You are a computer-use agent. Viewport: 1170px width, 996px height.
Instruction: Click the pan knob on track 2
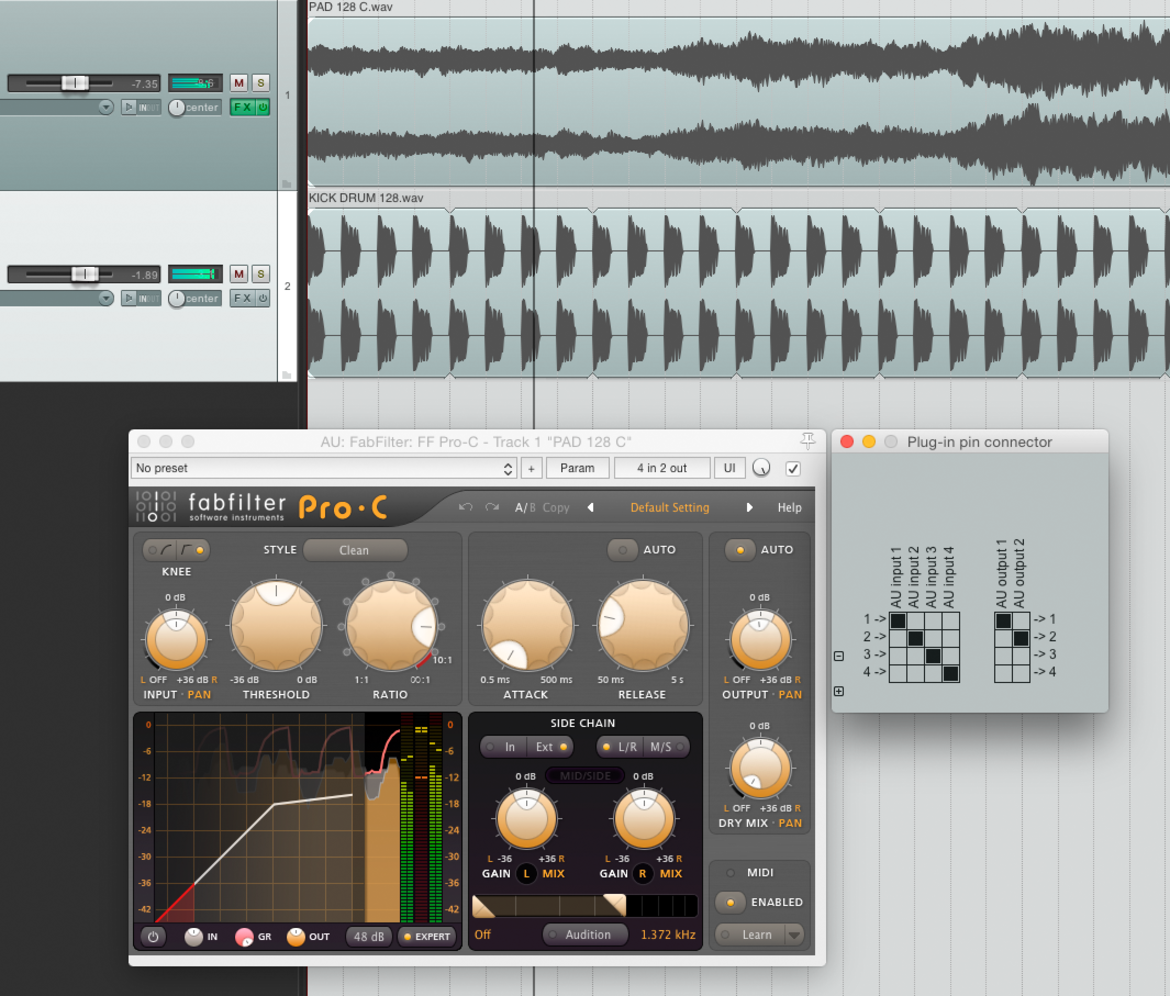177,298
